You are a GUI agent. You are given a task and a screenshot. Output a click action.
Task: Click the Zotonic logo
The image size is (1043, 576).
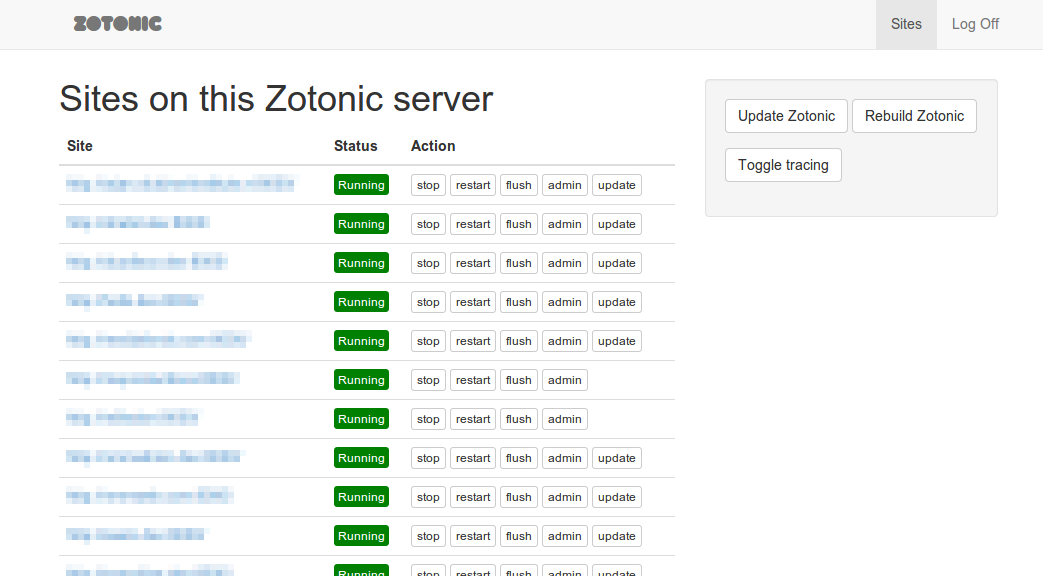pos(118,24)
